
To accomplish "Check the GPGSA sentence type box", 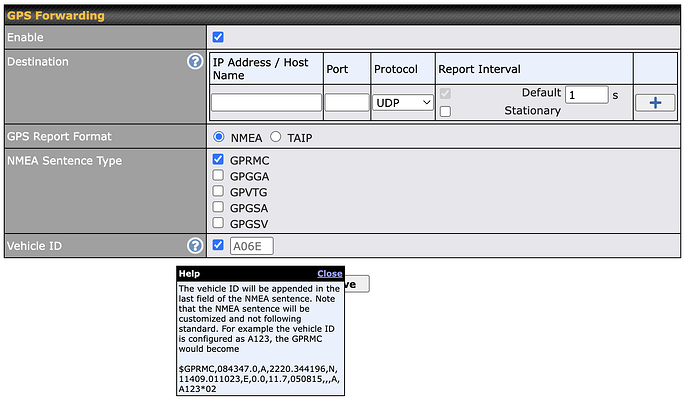I will coord(219,207).
